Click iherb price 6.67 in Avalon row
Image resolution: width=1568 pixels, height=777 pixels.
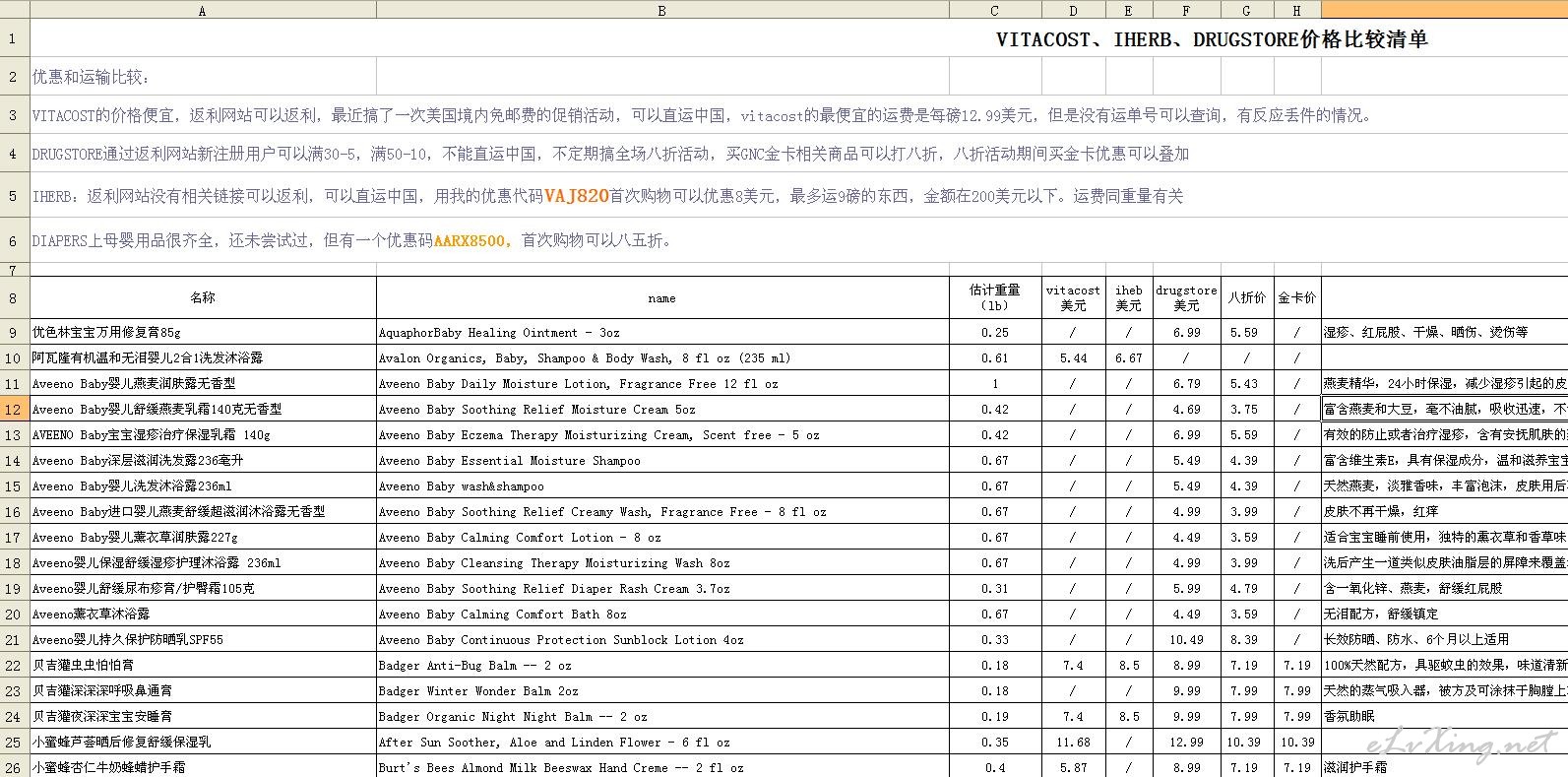click(x=1128, y=357)
